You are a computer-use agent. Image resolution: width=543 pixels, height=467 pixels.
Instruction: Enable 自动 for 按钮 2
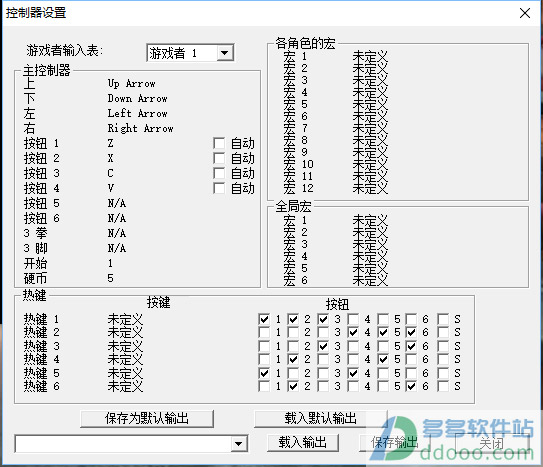219,158
